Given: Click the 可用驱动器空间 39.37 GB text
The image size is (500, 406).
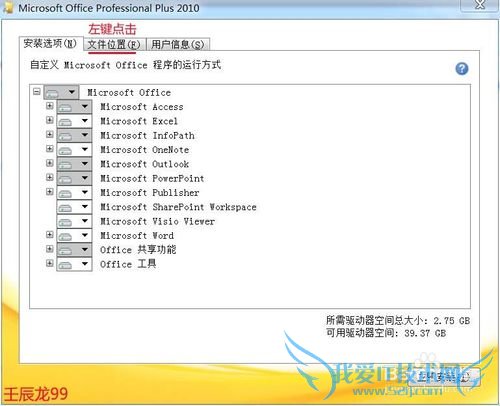Looking at the screenshot, I should click(x=386, y=333).
